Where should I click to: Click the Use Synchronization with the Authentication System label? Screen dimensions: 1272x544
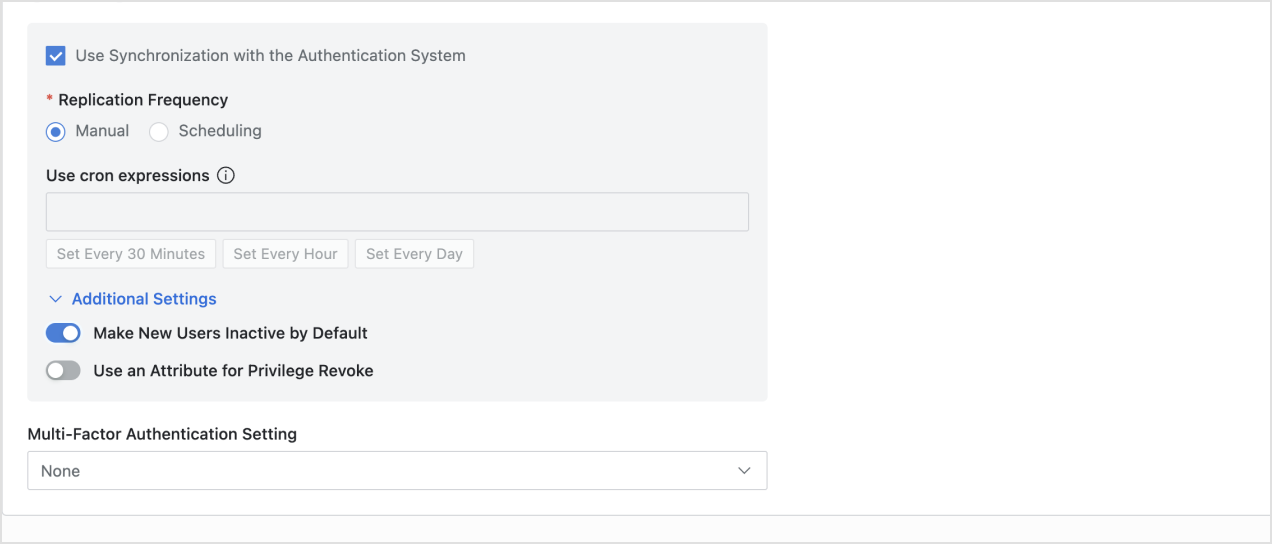[270, 56]
